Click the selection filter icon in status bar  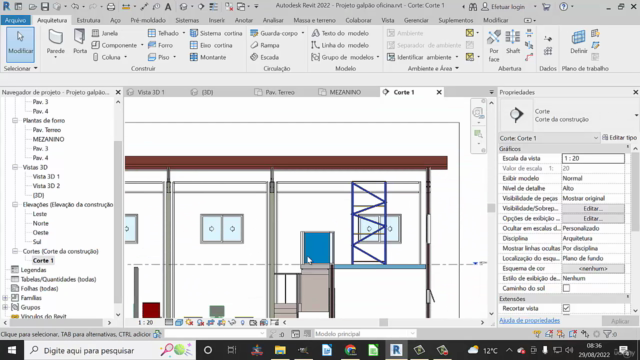click(x=607, y=334)
